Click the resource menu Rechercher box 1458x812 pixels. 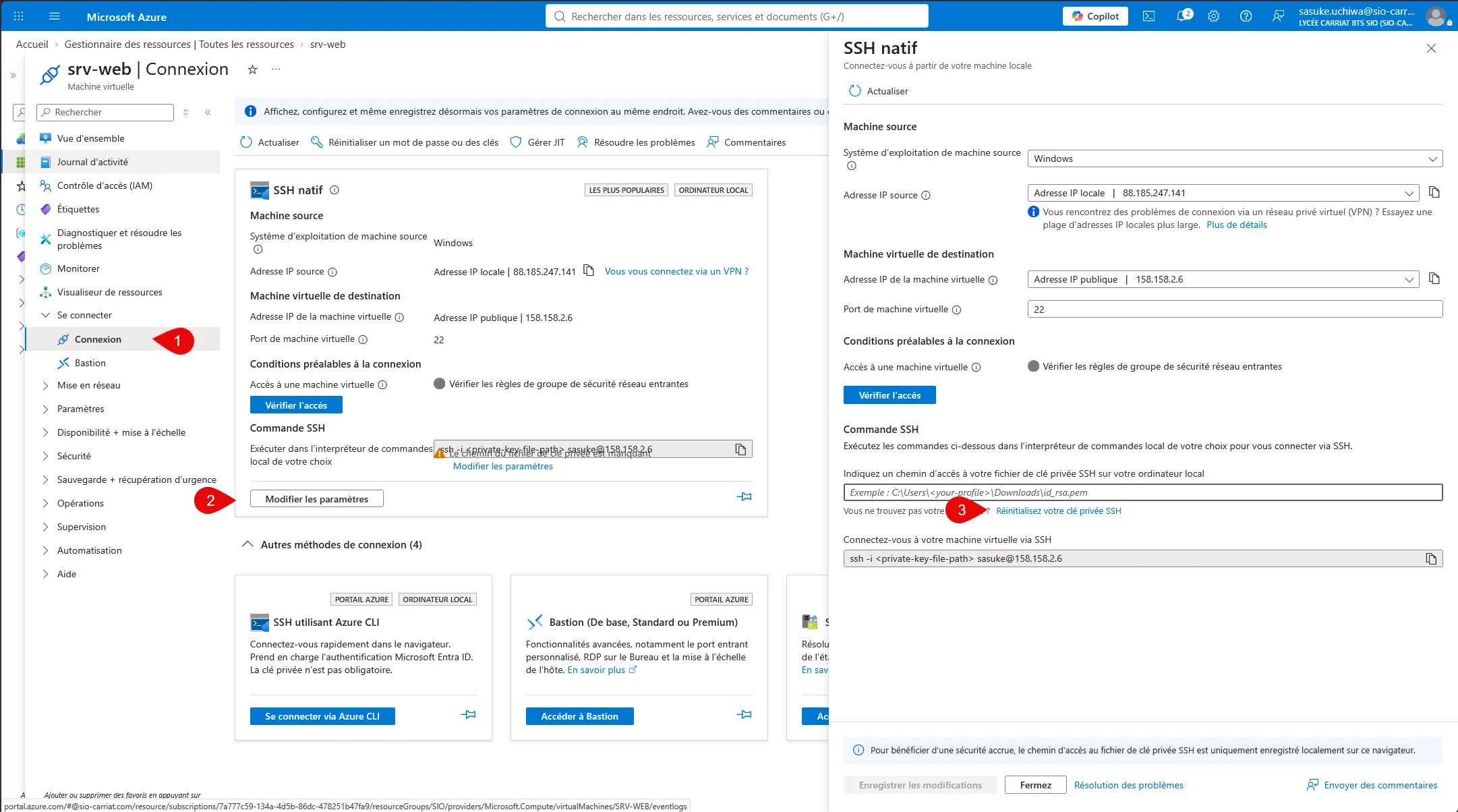[x=105, y=113]
